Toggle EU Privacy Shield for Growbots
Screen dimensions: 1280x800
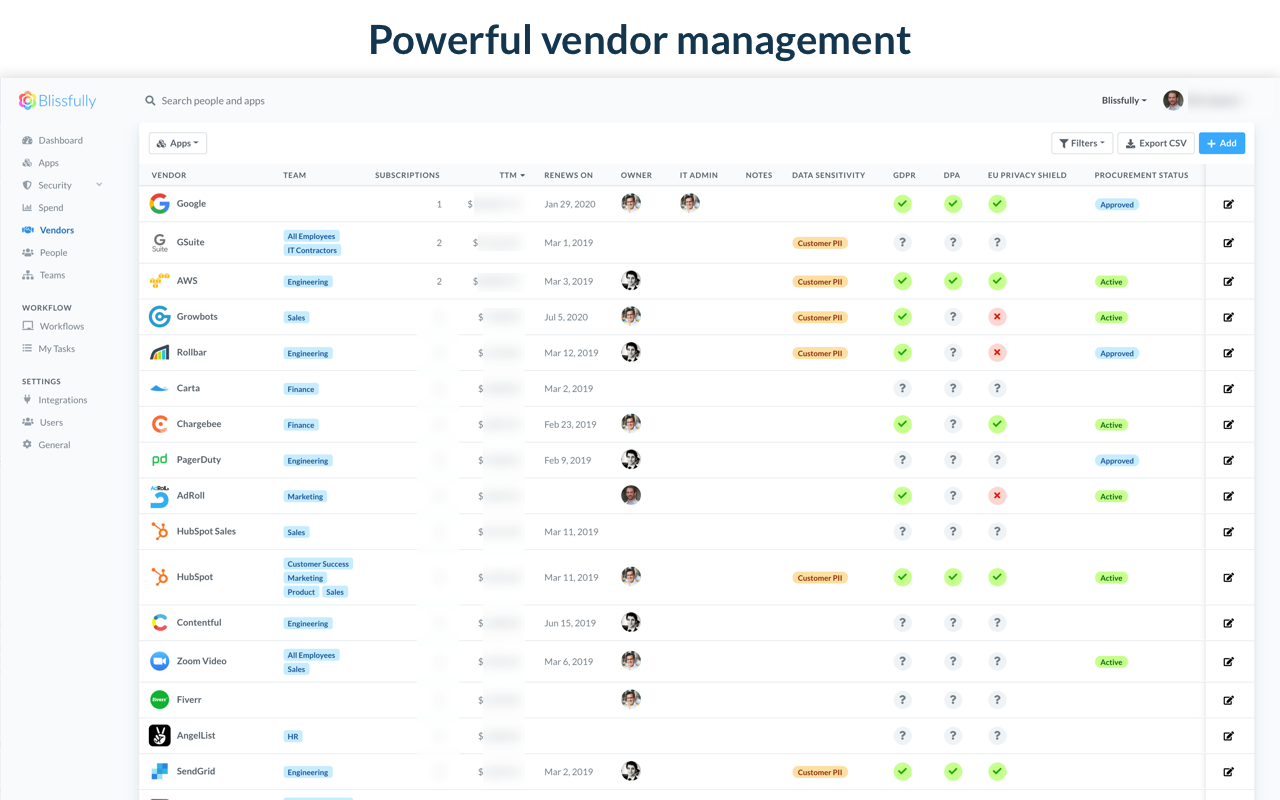point(997,317)
